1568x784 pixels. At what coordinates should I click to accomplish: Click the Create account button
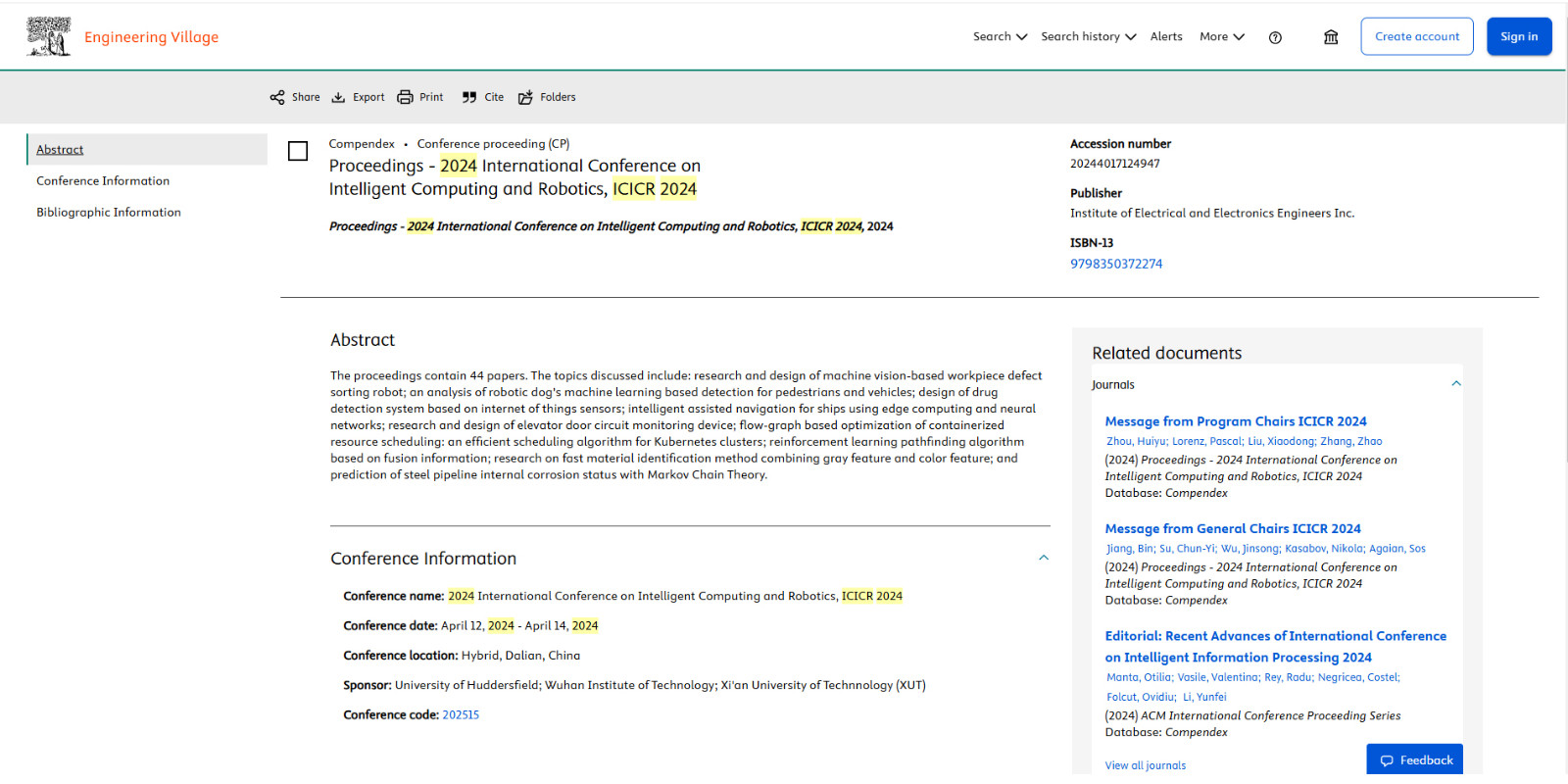click(x=1416, y=36)
